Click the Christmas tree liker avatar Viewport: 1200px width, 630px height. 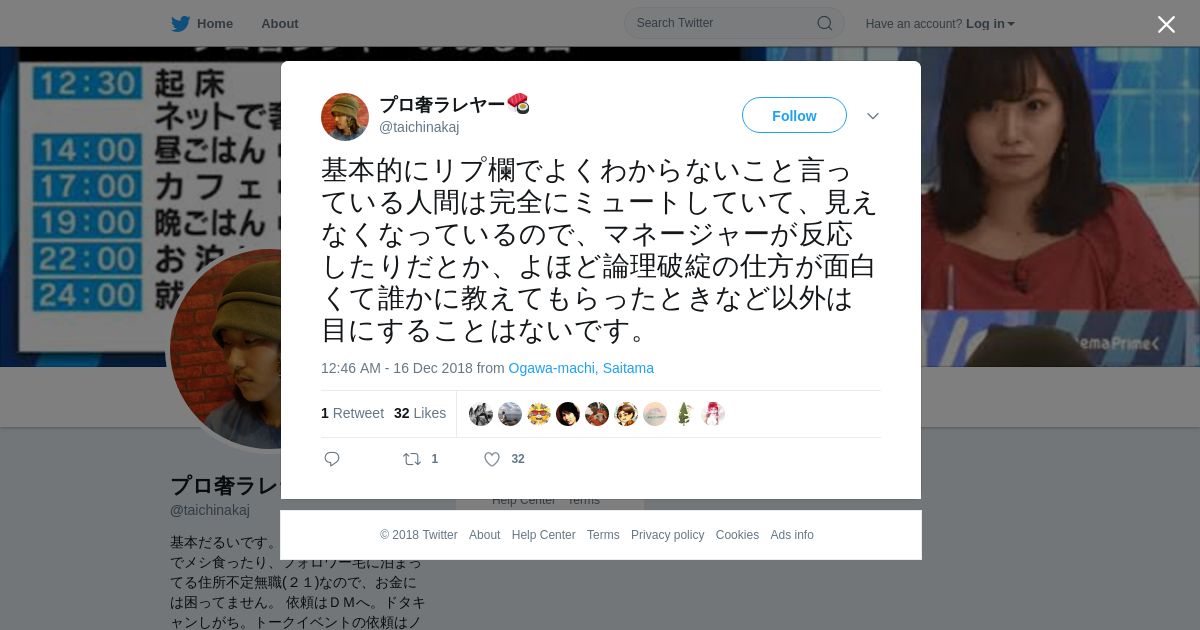(x=684, y=414)
